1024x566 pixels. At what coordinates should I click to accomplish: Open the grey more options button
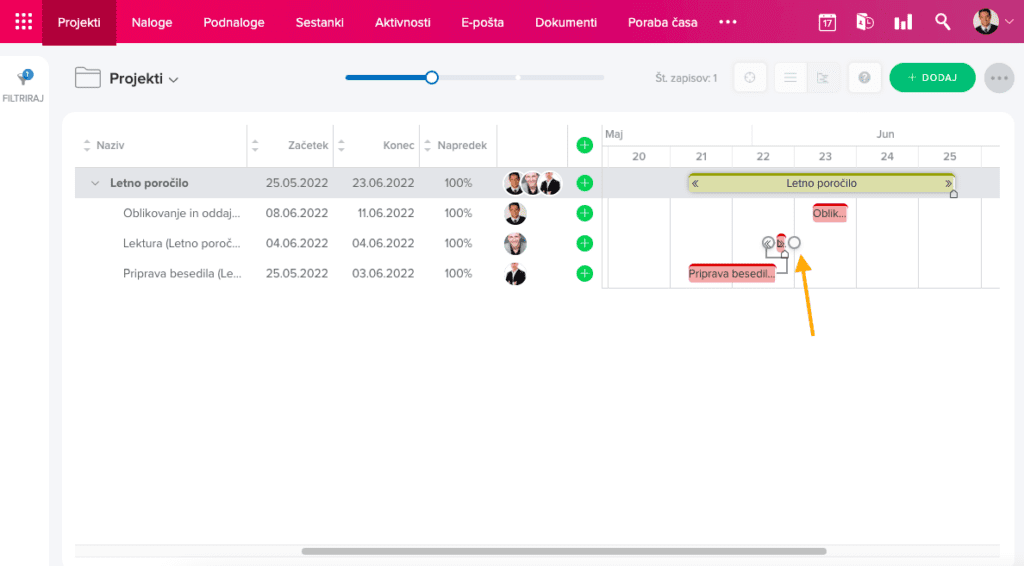pyautogui.click(x=999, y=78)
